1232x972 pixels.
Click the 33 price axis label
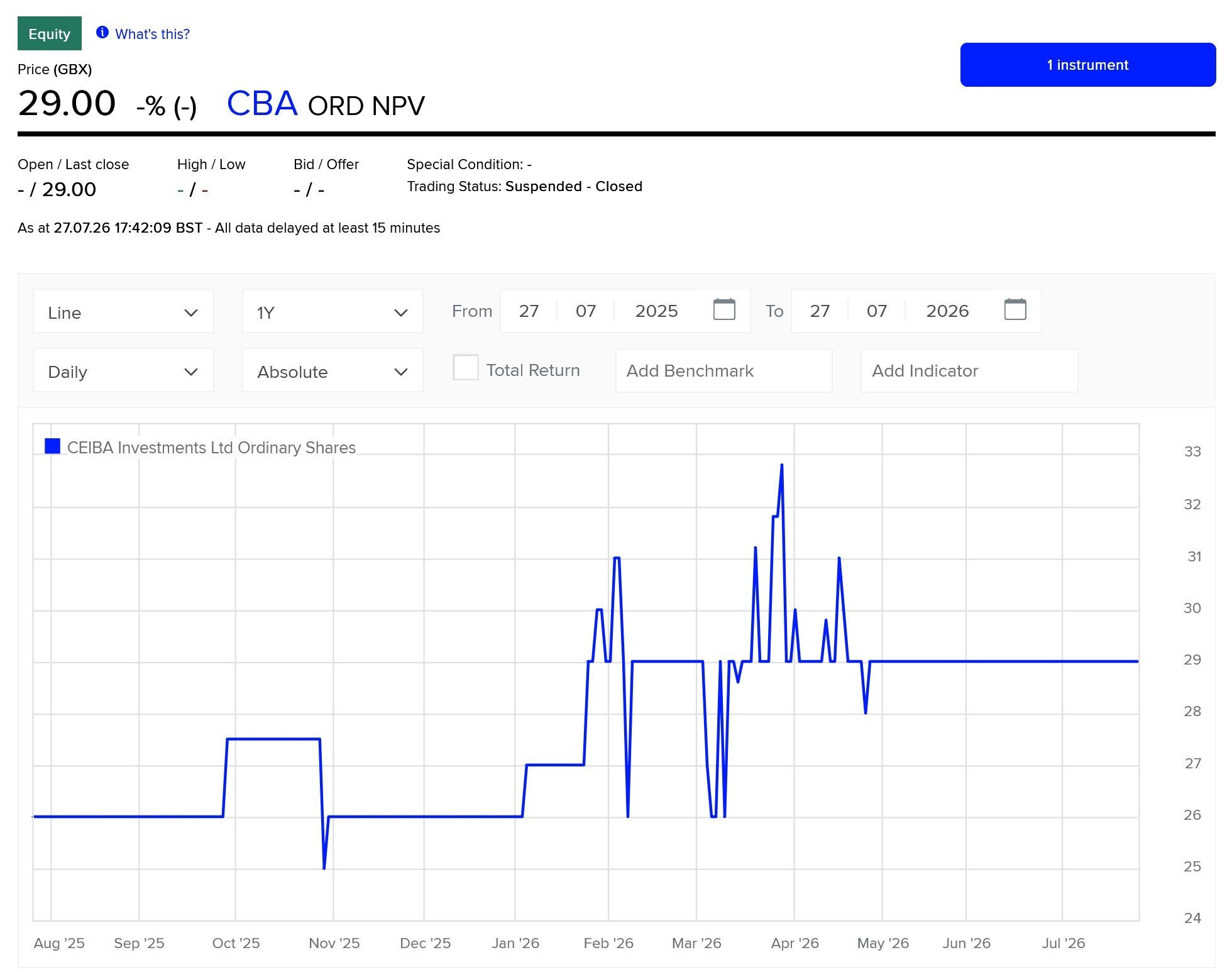click(1192, 451)
